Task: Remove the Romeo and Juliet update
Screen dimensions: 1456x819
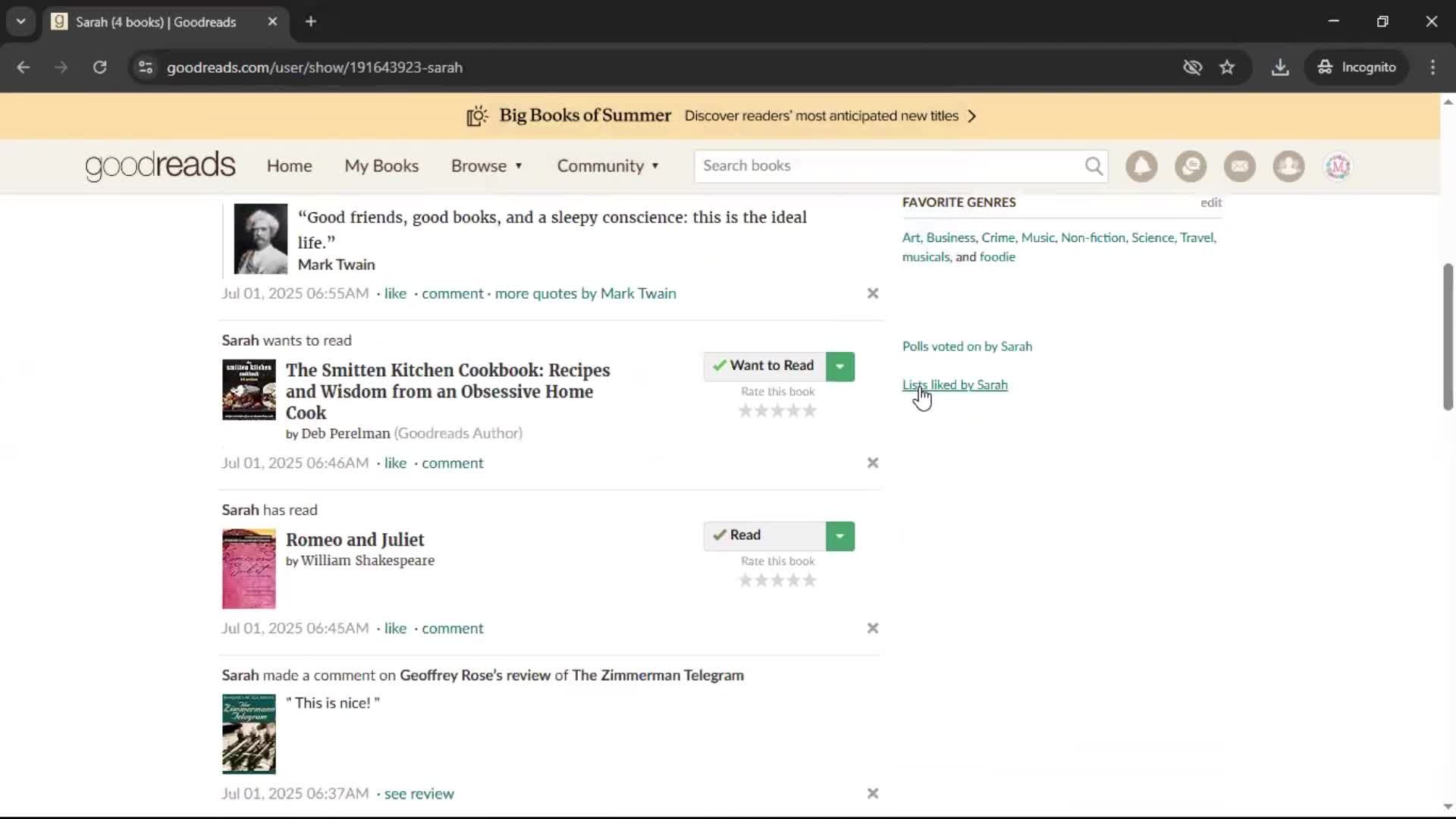Action: coord(873,628)
